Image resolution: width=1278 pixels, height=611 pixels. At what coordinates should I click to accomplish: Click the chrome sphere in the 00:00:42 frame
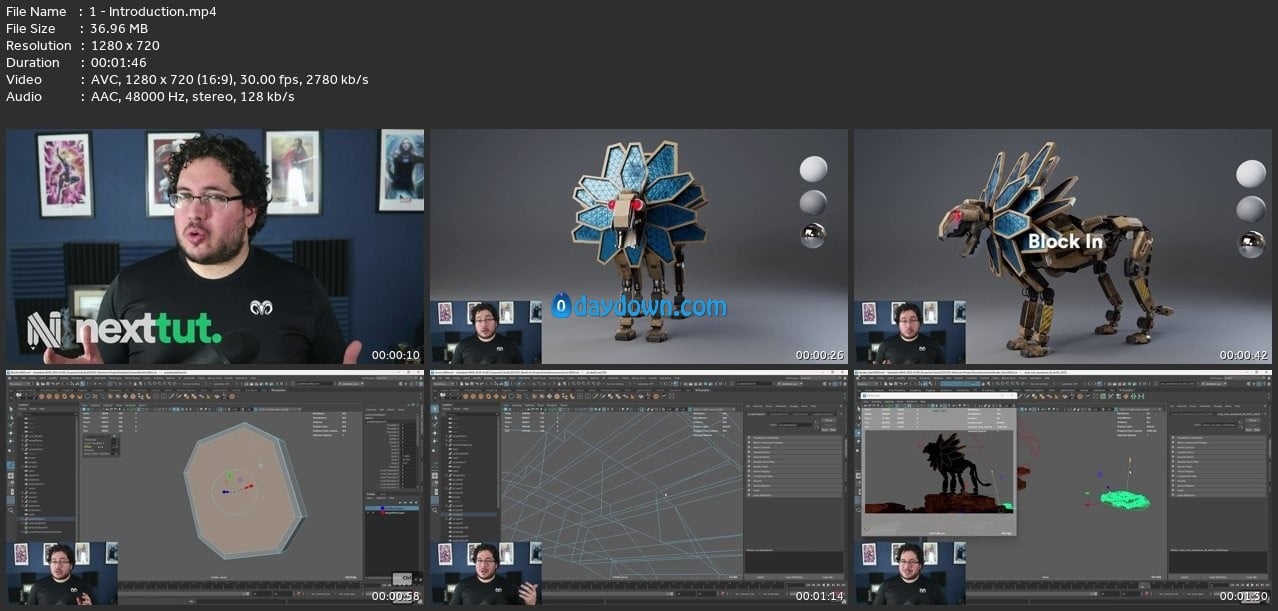point(1251,244)
